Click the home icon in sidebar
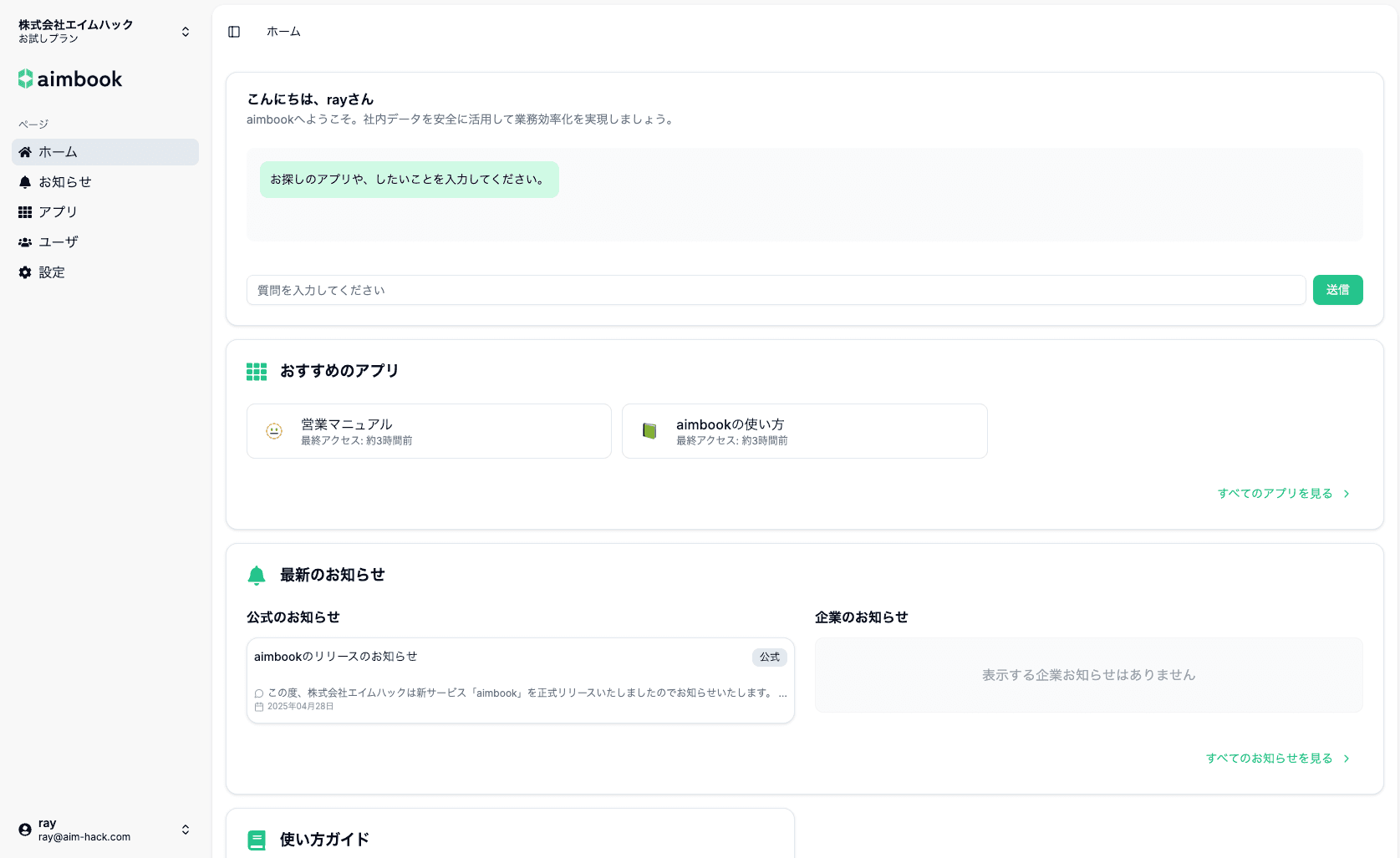Viewport: 1400px width, 858px height. pyautogui.click(x=25, y=152)
